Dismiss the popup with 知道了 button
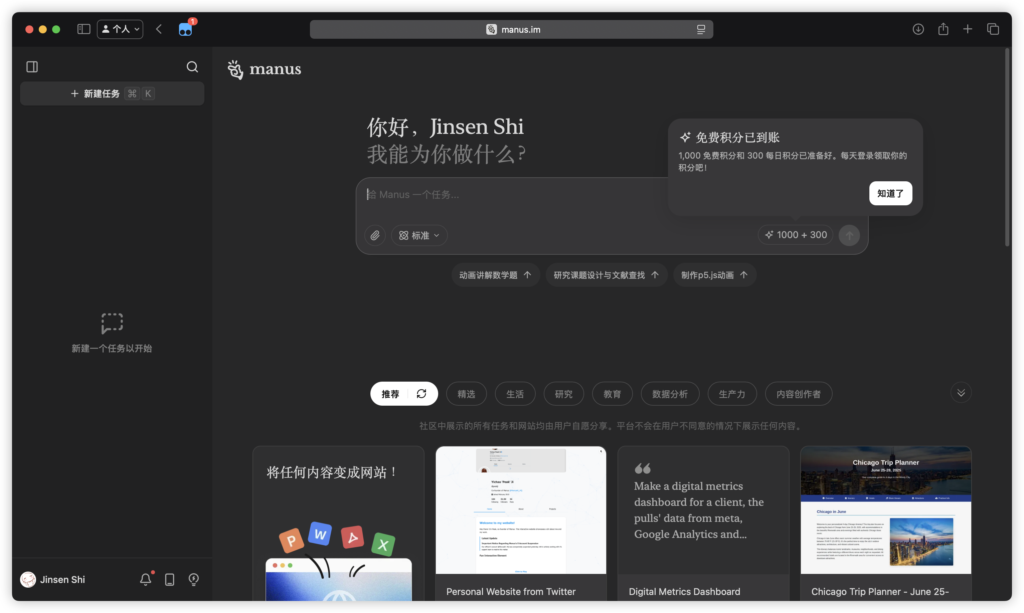This screenshot has width=1024, height=613. point(890,193)
